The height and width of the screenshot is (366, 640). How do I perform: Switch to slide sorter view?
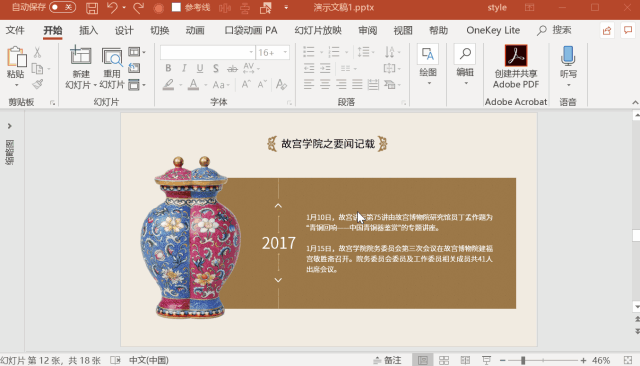tap(444, 360)
